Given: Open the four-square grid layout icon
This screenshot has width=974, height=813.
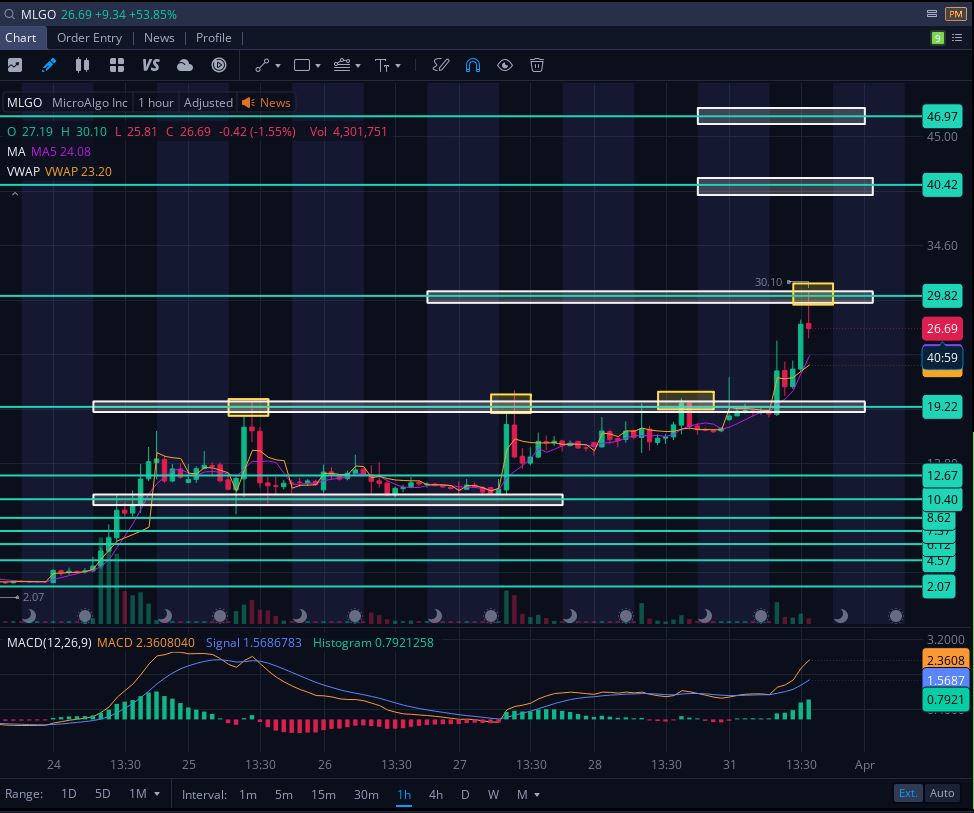Looking at the screenshot, I should (117, 65).
